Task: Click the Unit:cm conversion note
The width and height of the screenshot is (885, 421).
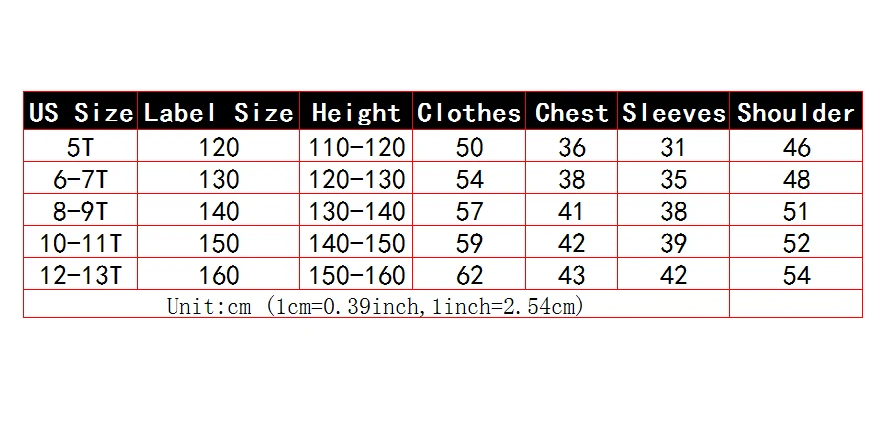Action: tap(376, 305)
